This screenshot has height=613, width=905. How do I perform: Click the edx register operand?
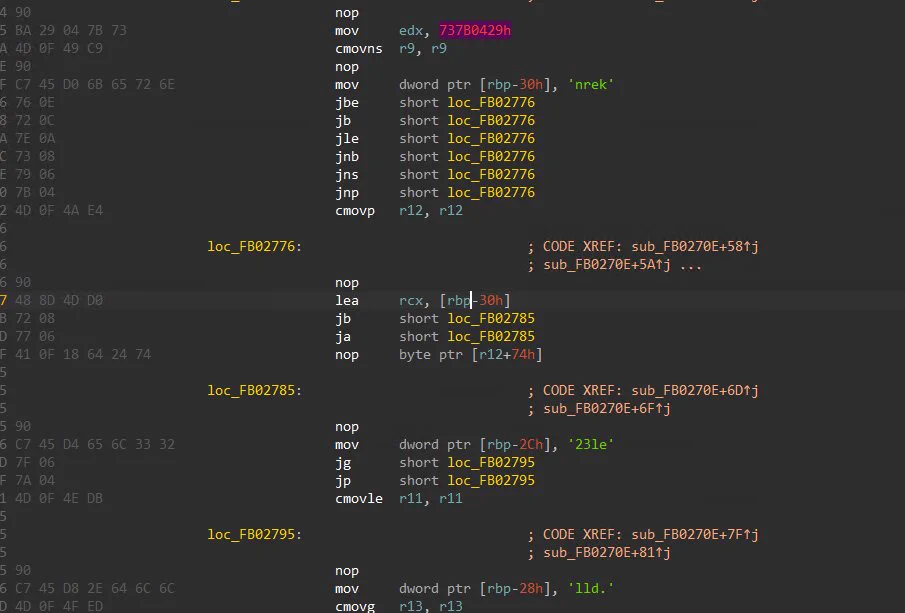point(411,31)
